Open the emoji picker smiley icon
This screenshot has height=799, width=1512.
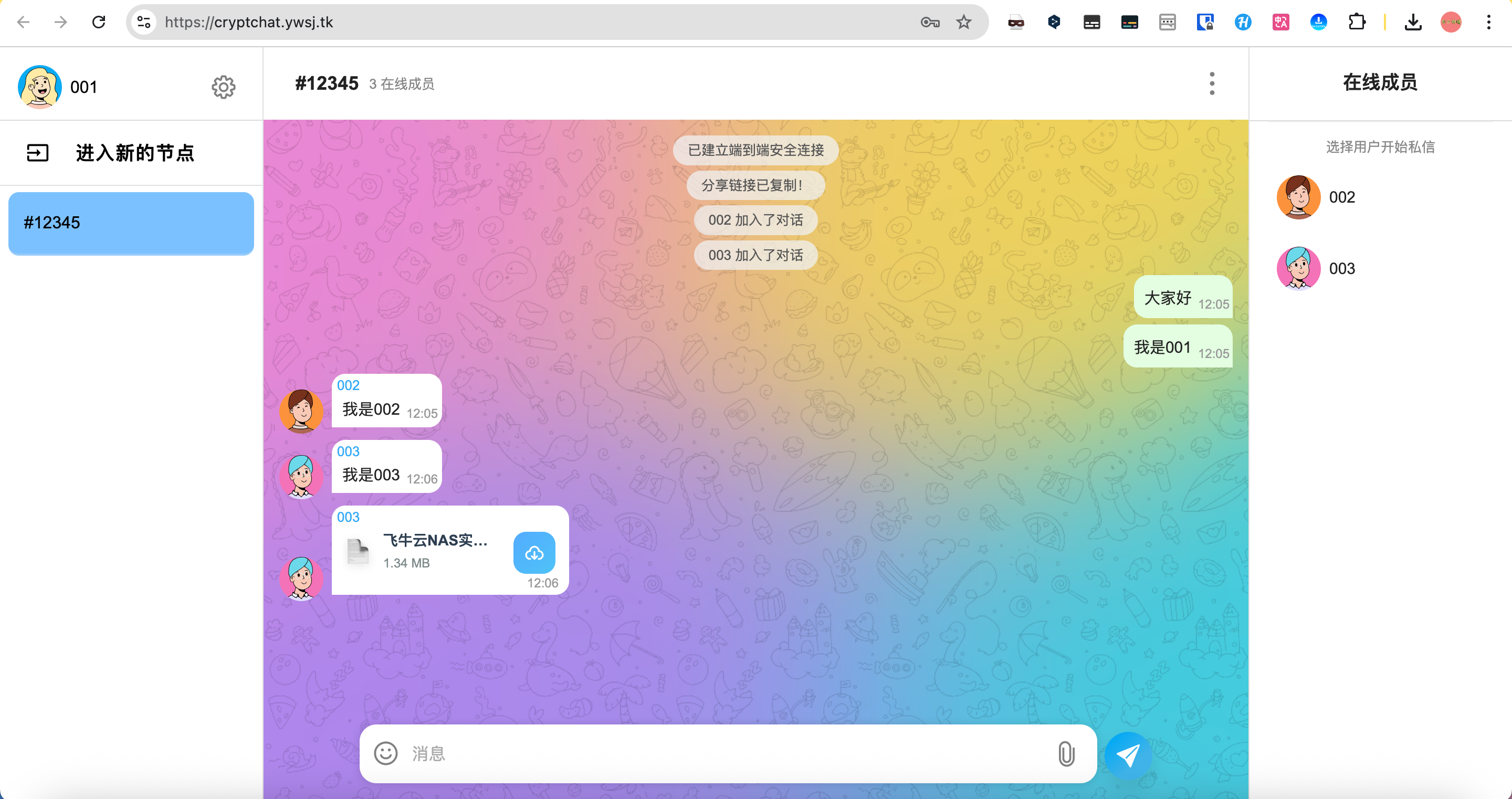(386, 753)
